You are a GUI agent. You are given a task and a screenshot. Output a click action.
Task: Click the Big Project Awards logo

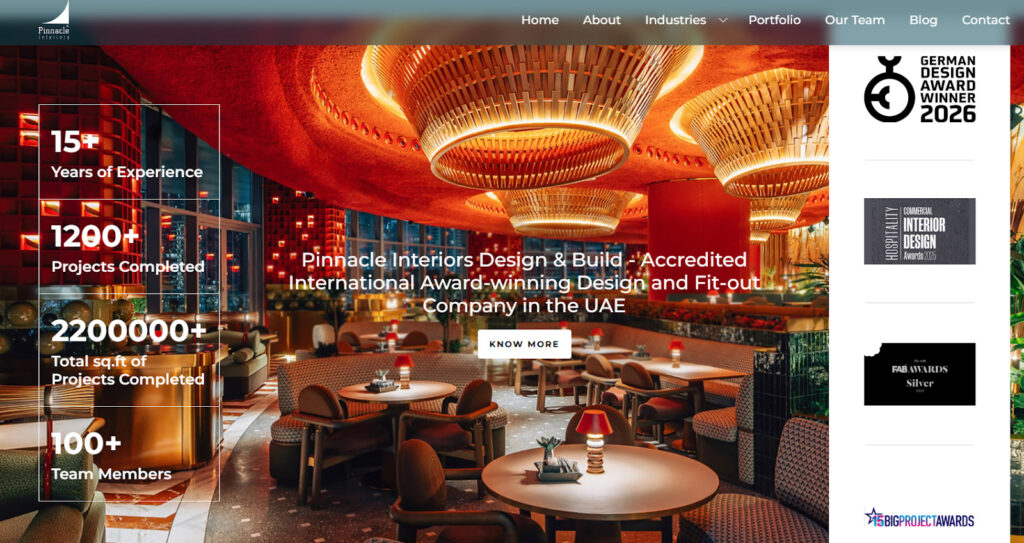click(920, 519)
